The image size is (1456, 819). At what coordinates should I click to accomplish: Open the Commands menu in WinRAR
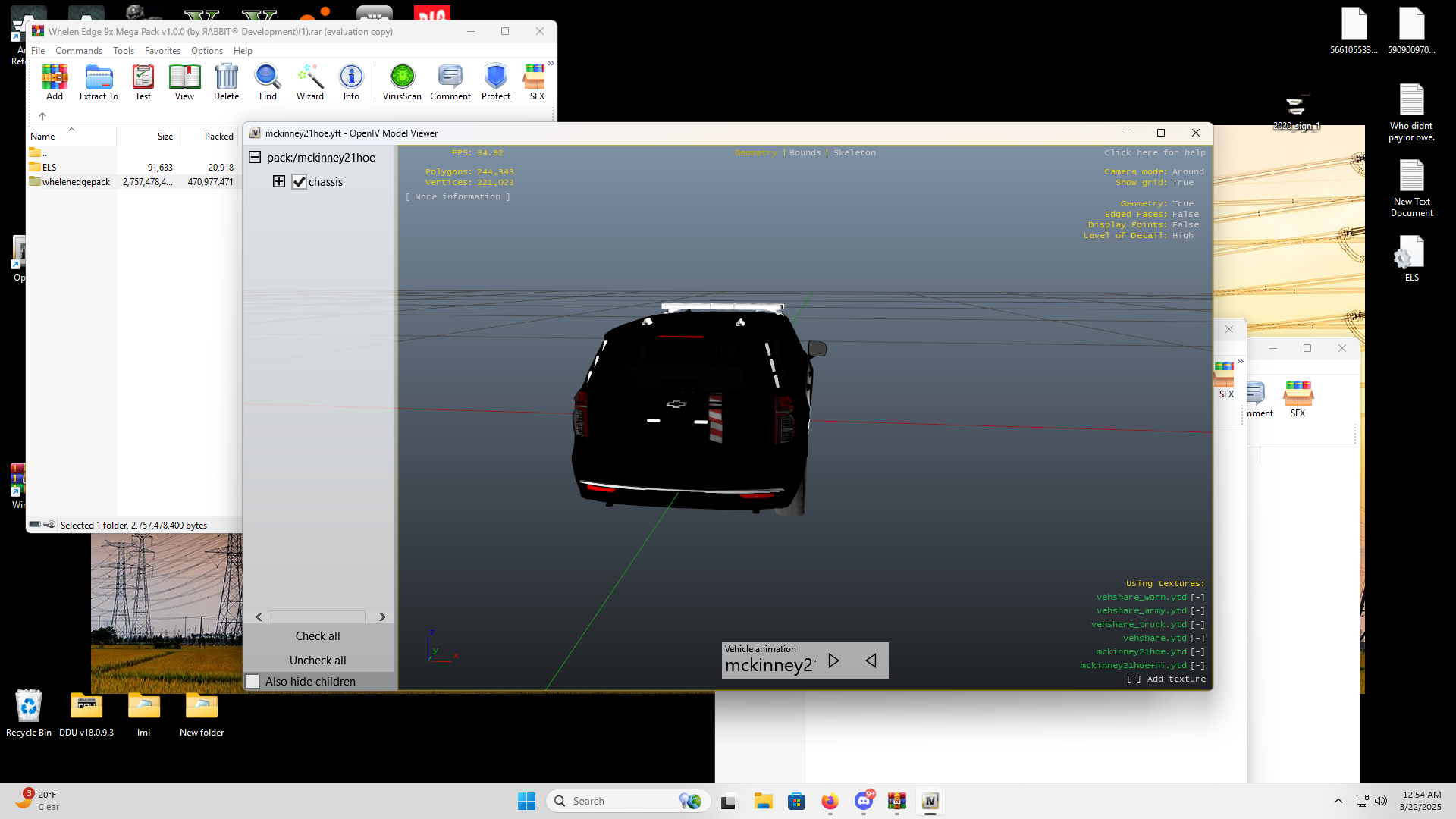[x=78, y=51]
